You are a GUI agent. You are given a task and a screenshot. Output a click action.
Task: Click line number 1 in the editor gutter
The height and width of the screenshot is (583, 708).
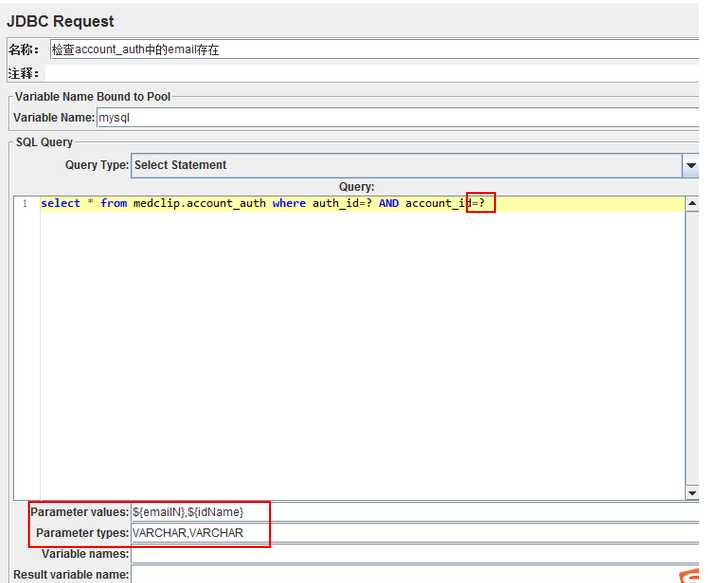pyautogui.click(x=25, y=204)
